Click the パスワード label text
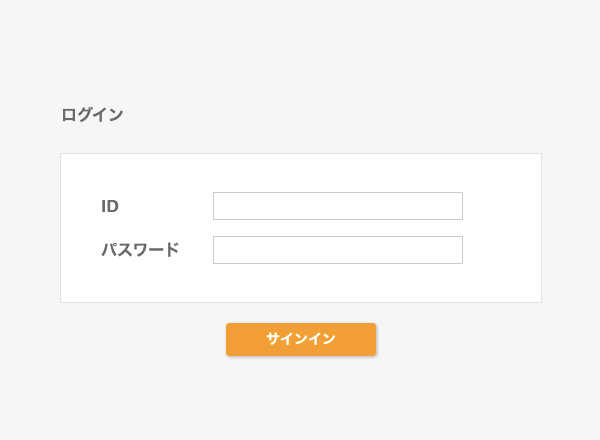The image size is (600, 440). [140, 250]
